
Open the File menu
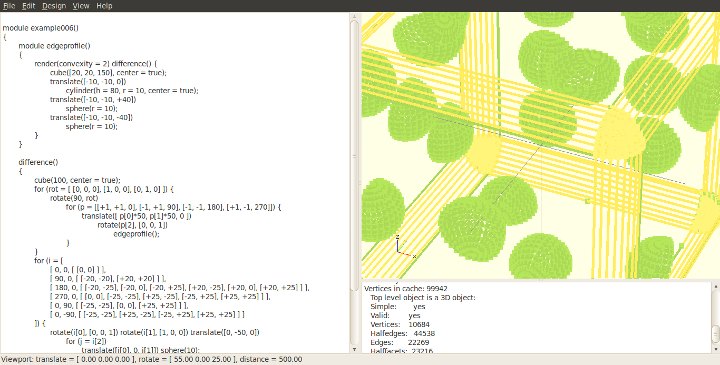9,6
